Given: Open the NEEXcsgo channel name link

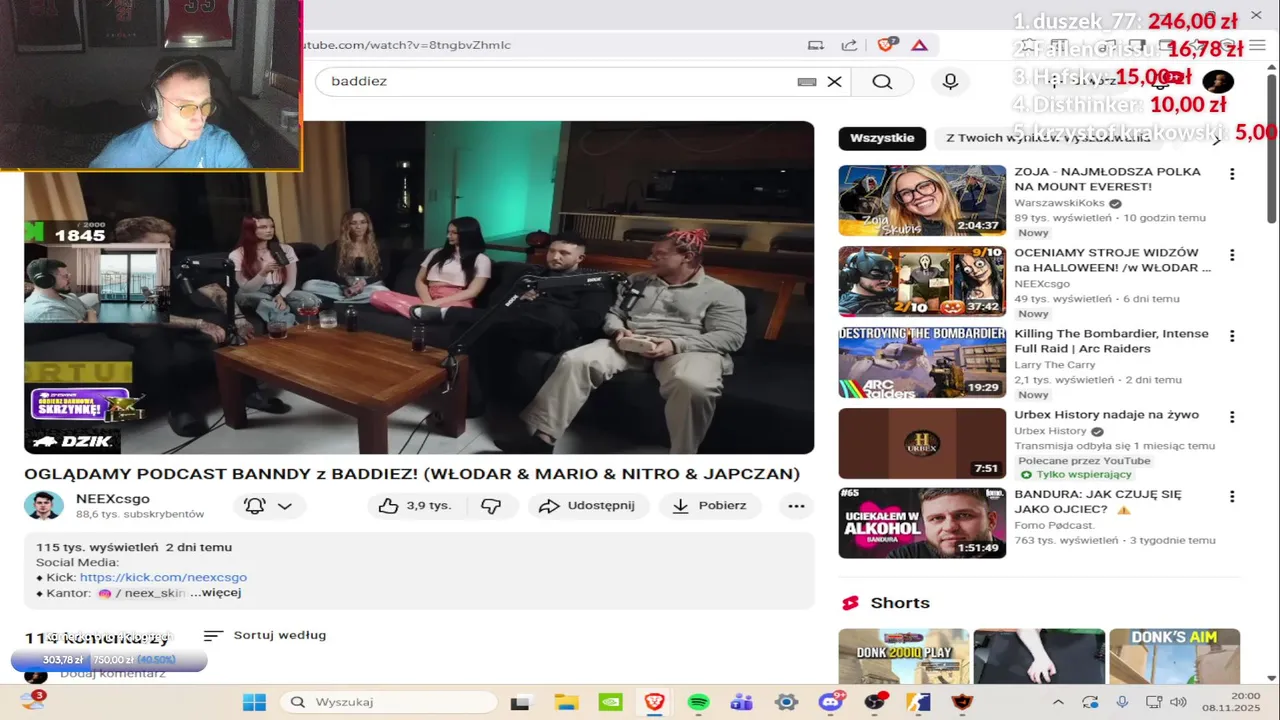Looking at the screenshot, I should point(113,499).
